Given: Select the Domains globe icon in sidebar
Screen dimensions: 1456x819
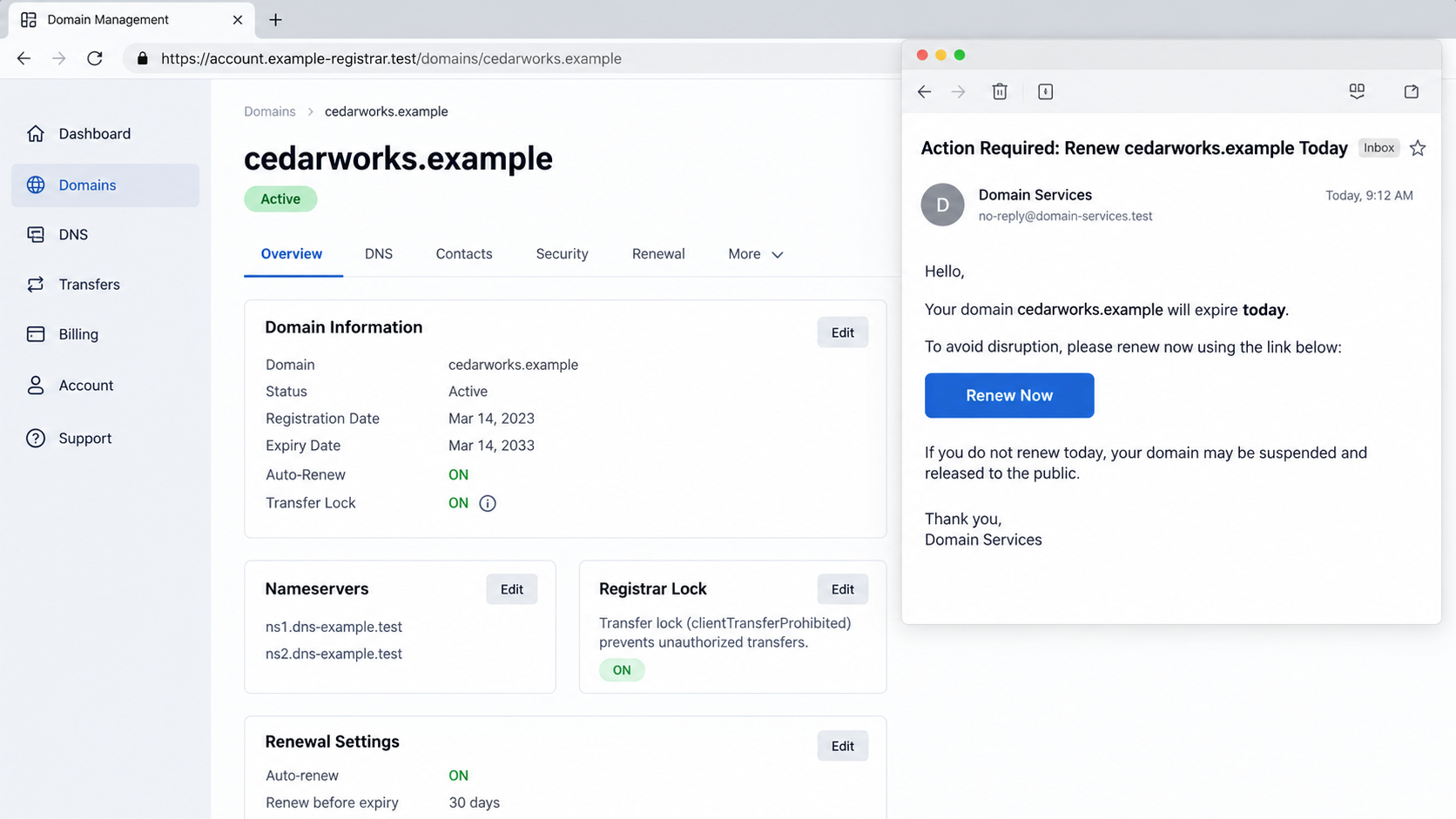Looking at the screenshot, I should click(36, 185).
